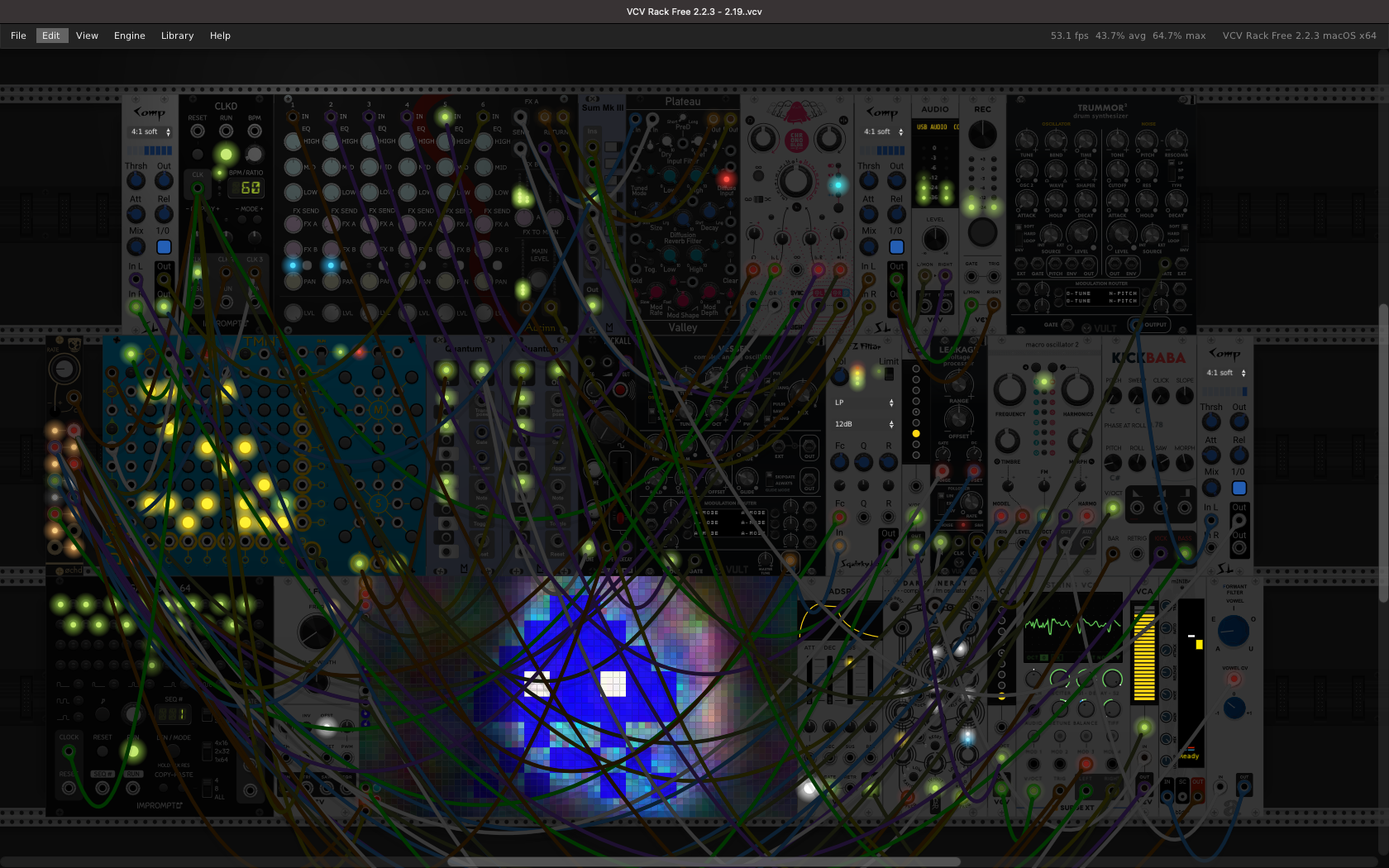
Task: Click the REC TRIG input jack
Action: [994, 277]
